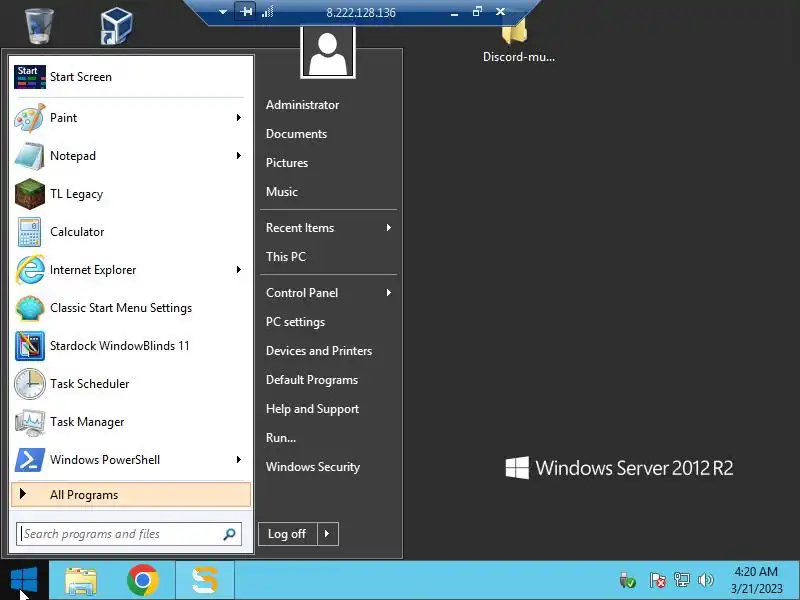Open the Discord-mu... folder on desktop

[x=518, y=41]
